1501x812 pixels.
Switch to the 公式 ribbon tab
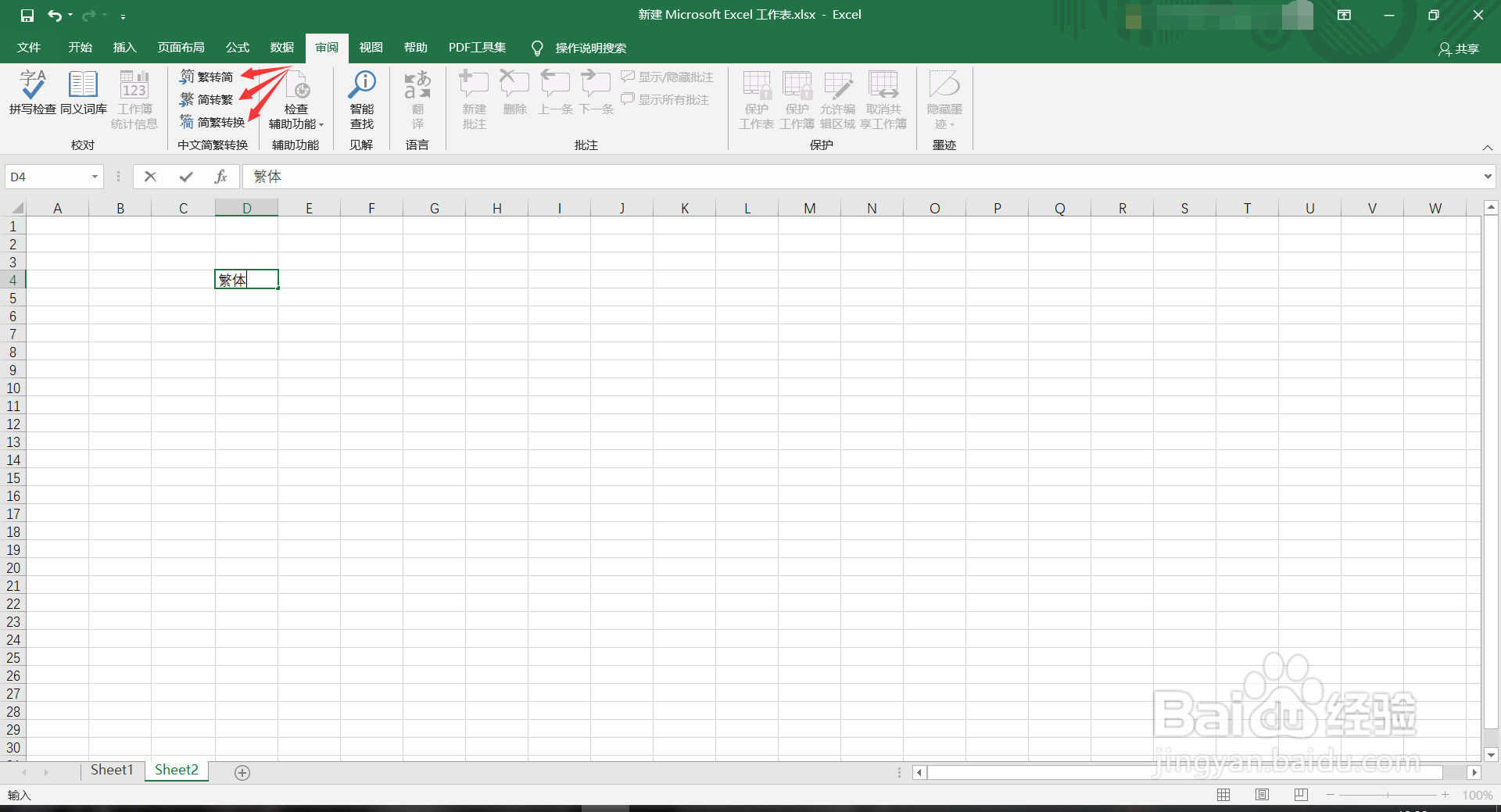click(x=238, y=48)
